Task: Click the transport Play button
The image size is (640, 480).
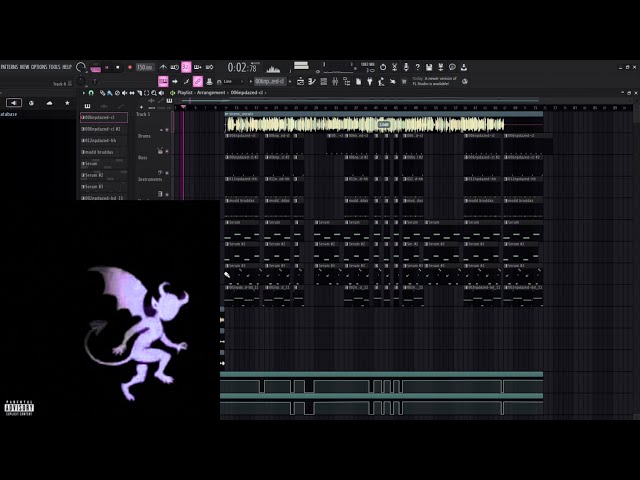Action: tap(107, 67)
